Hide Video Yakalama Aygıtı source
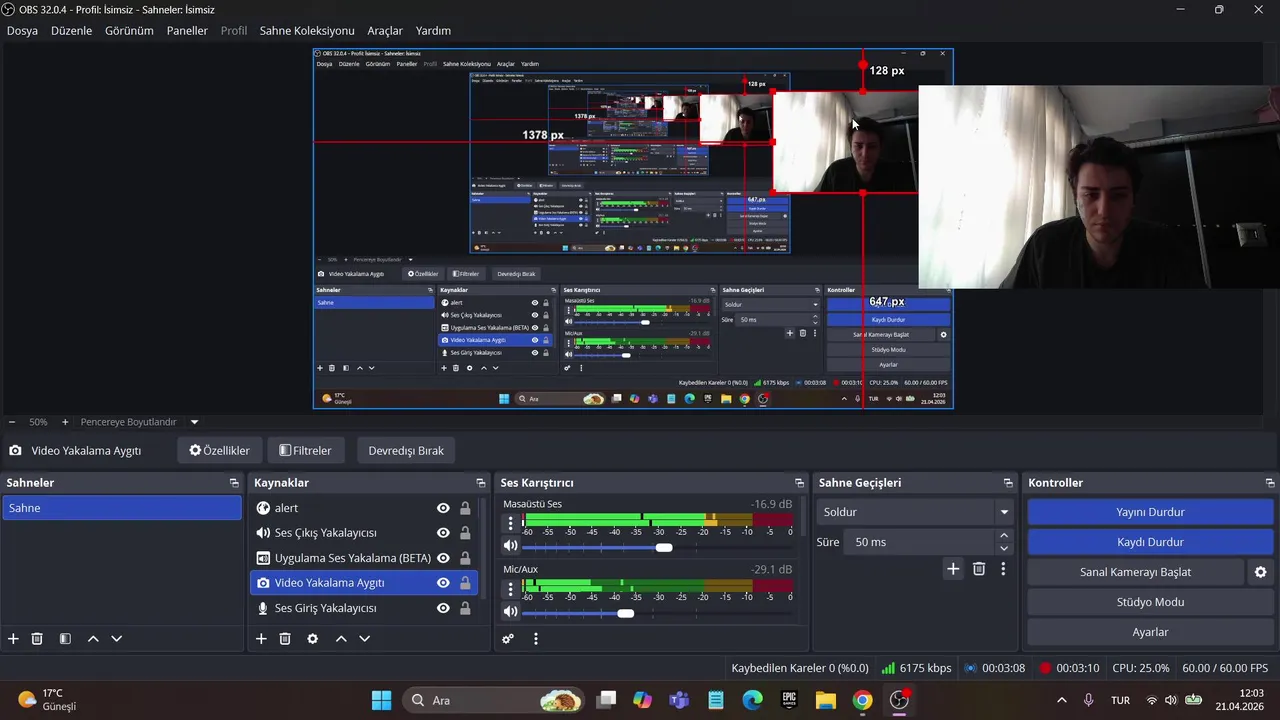The height and width of the screenshot is (720, 1280). click(x=443, y=583)
